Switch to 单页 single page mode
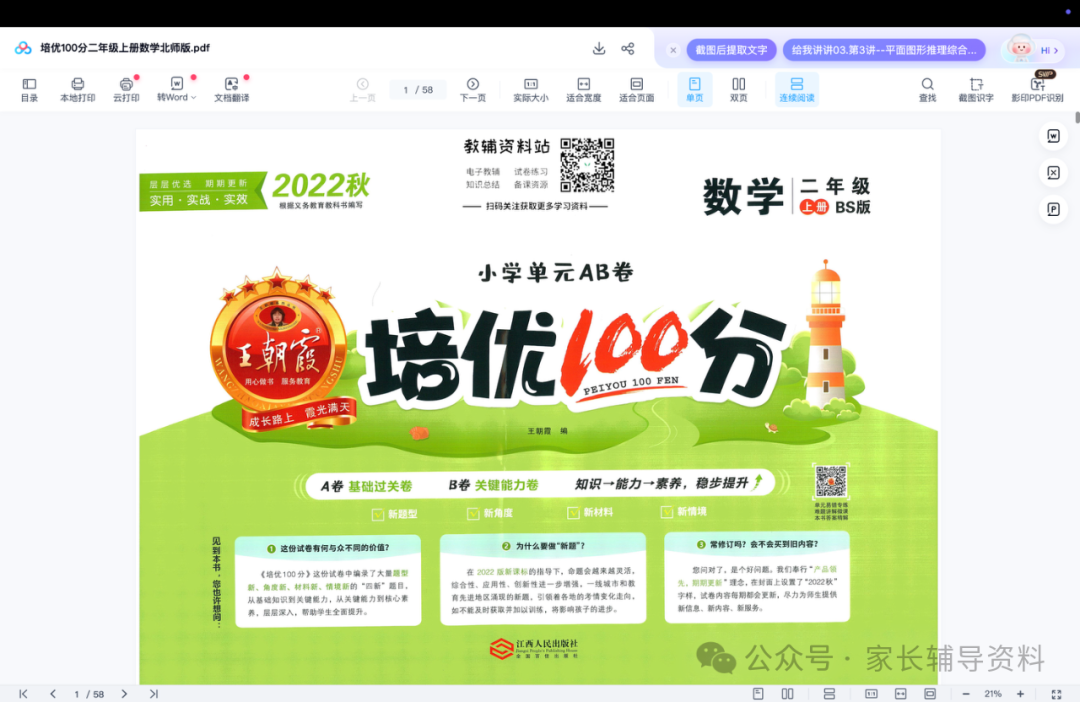 694,90
